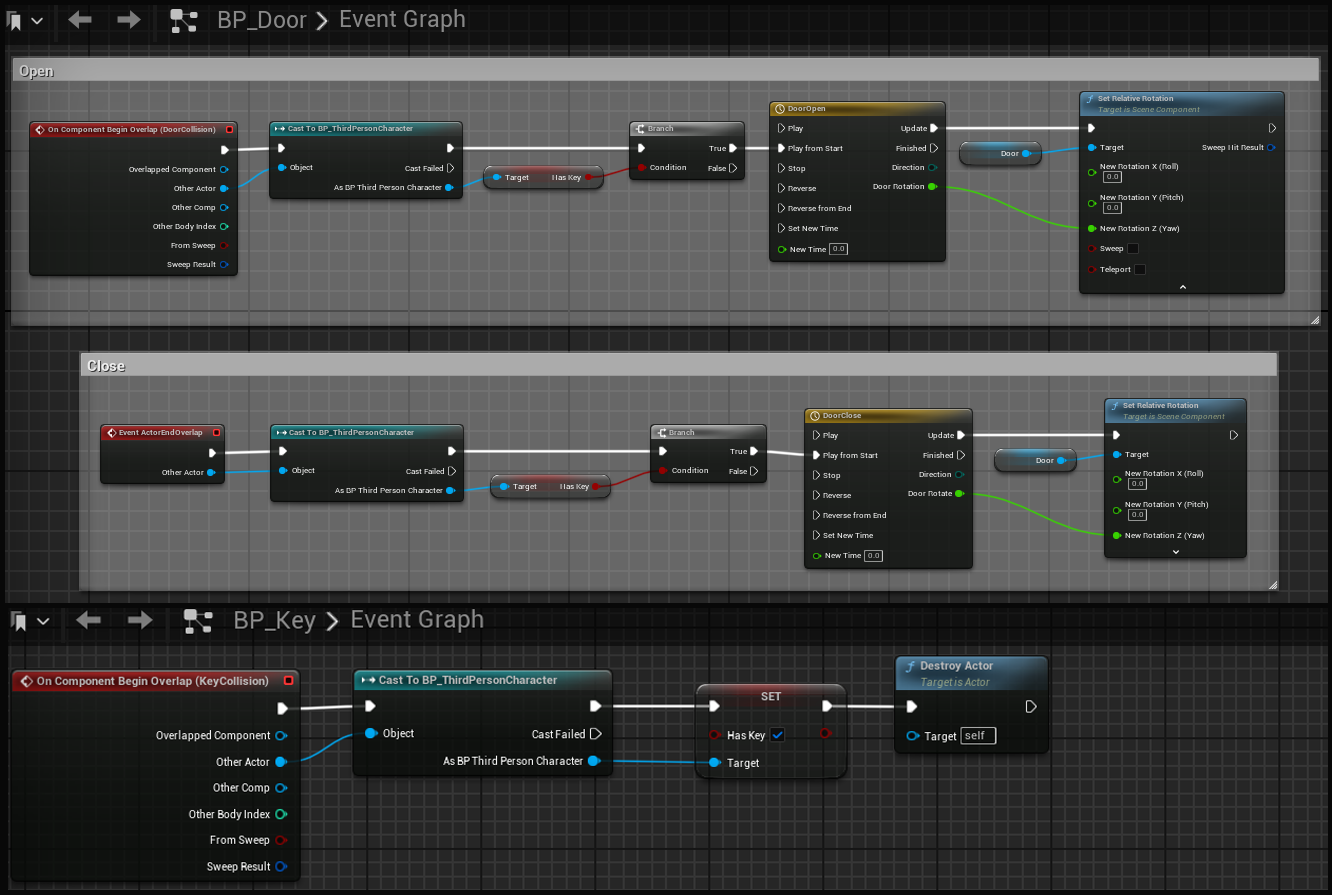Click the graph icon left of BP_Door
1332x895 pixels.
pos(184,20)
